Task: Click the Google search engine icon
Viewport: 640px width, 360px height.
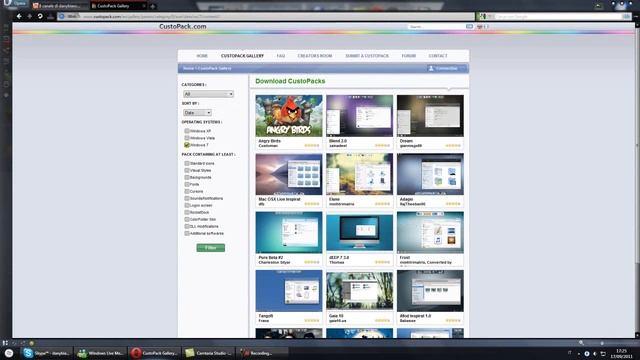Action: pyautogui.click(x=483, y=16)
